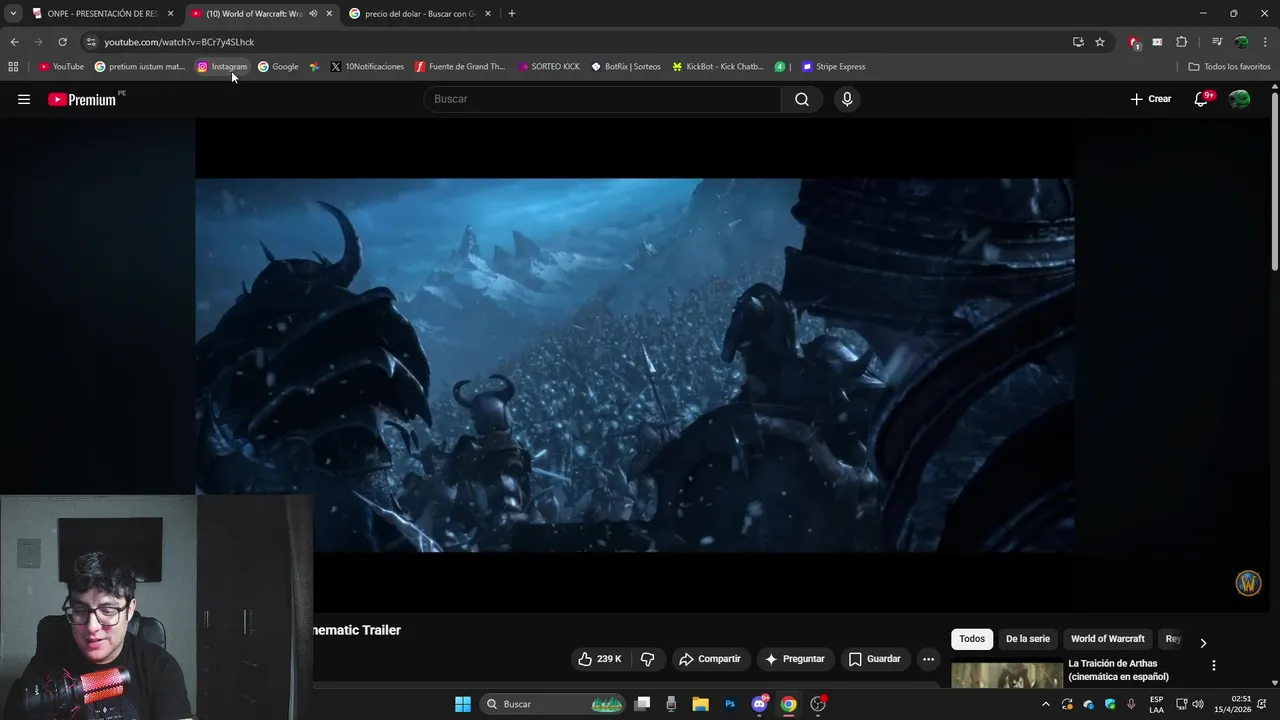Open Chrome profile avatar in toolbar
The image size is (1280, 720).
(1241, 42)
